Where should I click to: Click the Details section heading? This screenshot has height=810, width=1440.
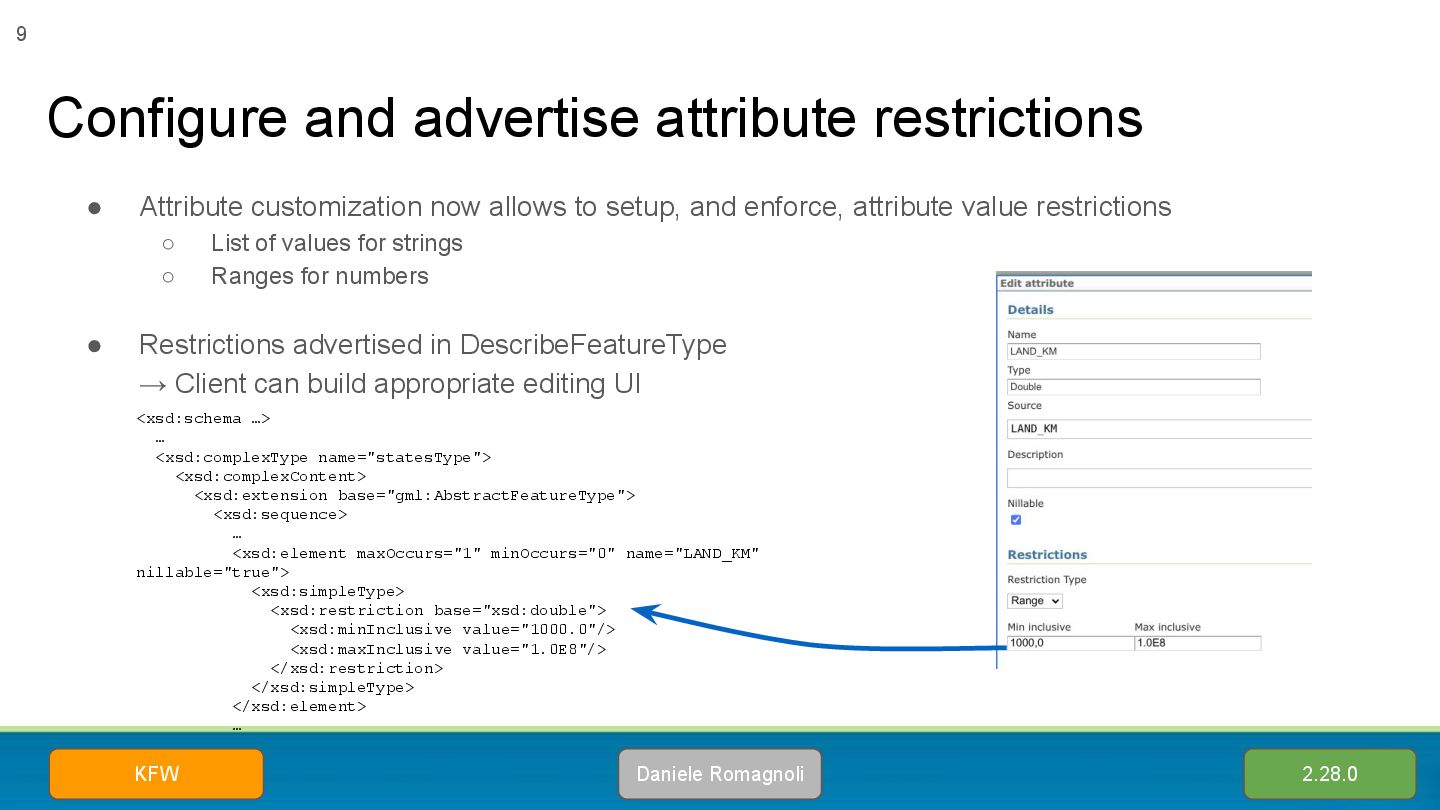pyautogui.click(x=1031, y=310)
